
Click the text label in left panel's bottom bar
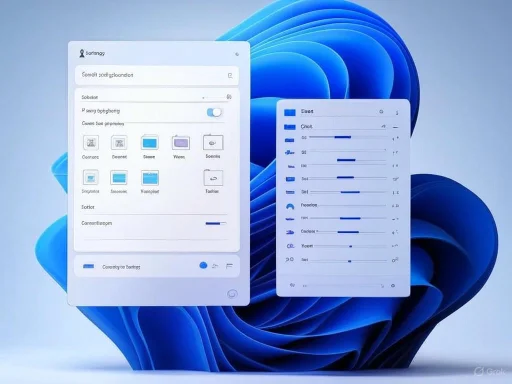[121, 267]
